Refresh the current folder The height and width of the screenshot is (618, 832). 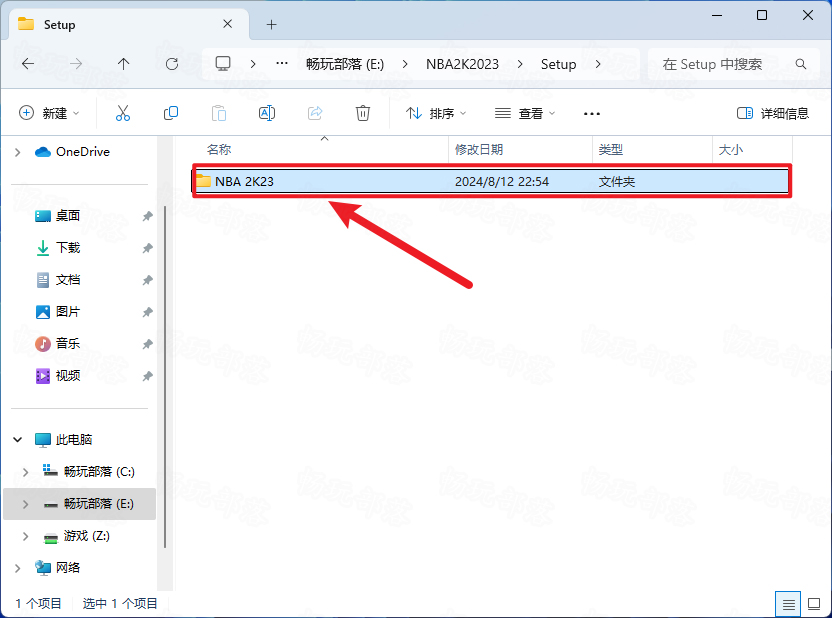[x=172, y=64]
